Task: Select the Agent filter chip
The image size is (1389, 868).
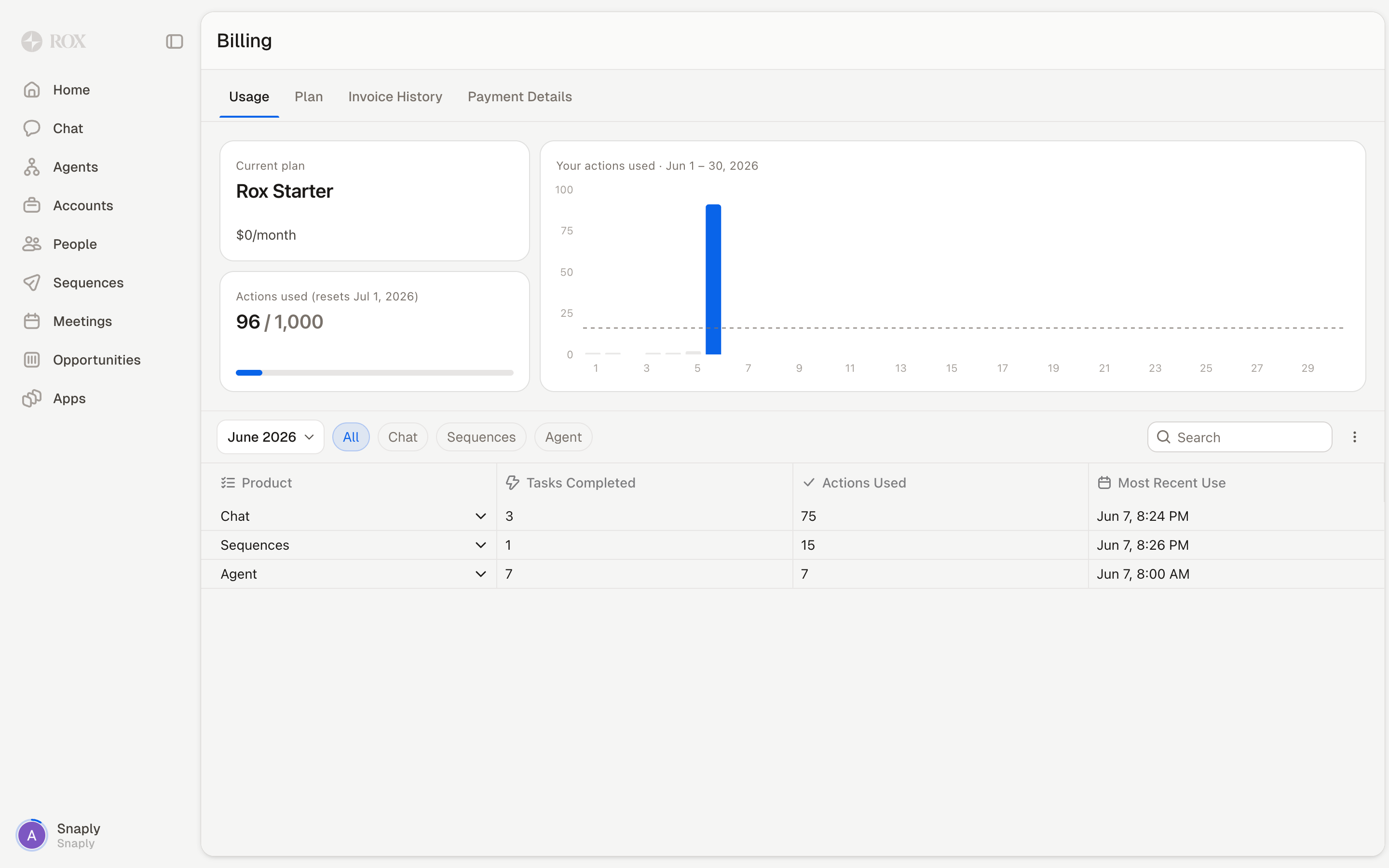Action: click(563, 437)
